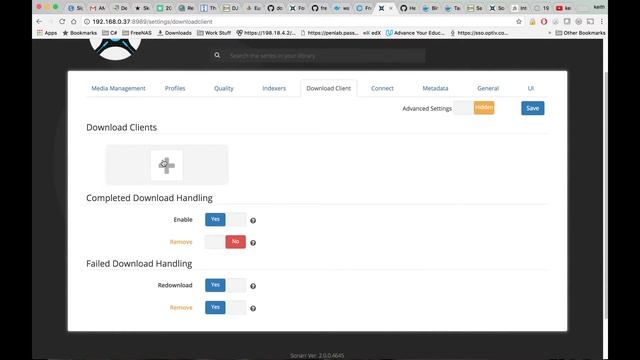Open the Sonarr logo home link
Viewport: 640px width, 360px height.
point(116,49)
